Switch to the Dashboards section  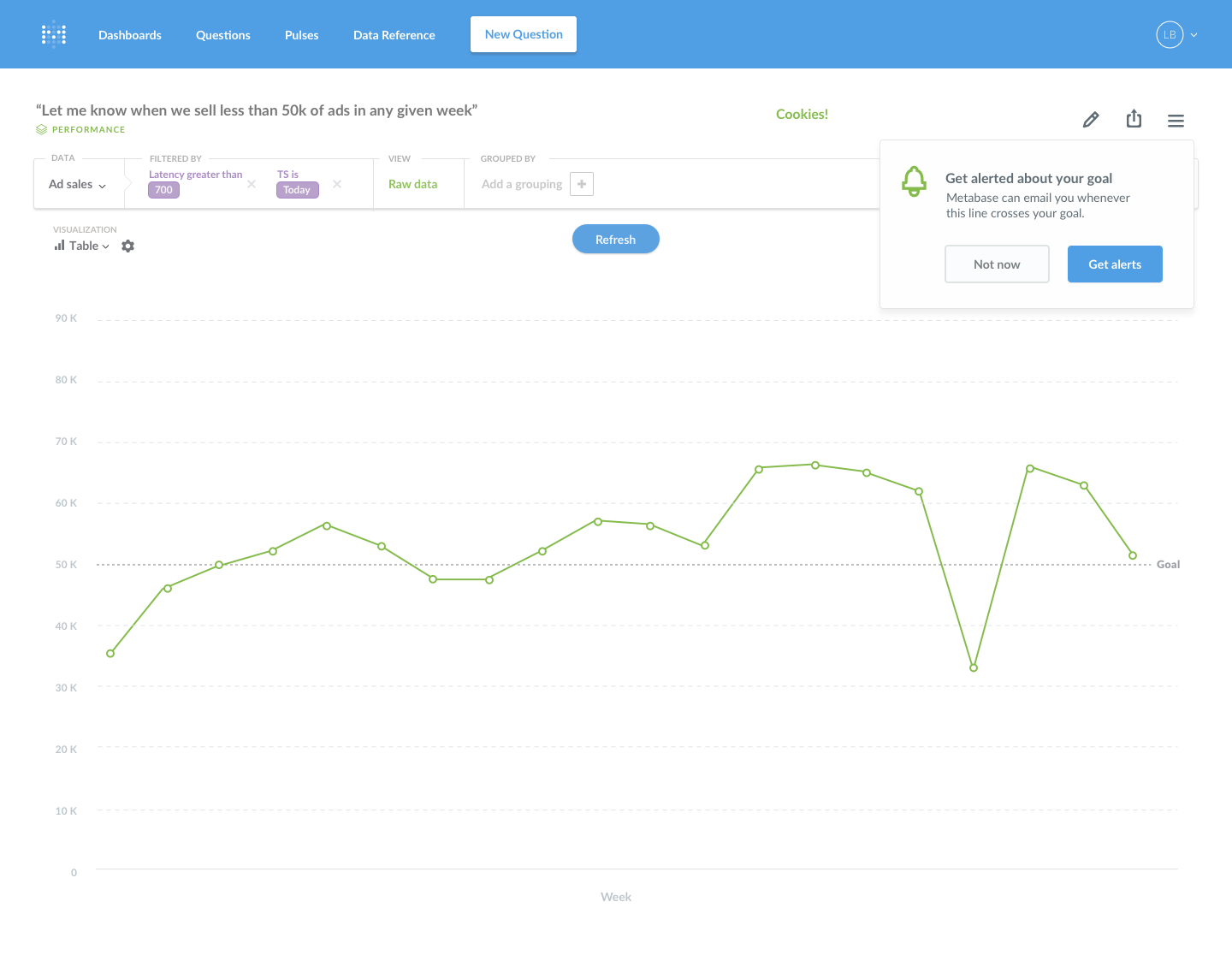click(130, 35)
